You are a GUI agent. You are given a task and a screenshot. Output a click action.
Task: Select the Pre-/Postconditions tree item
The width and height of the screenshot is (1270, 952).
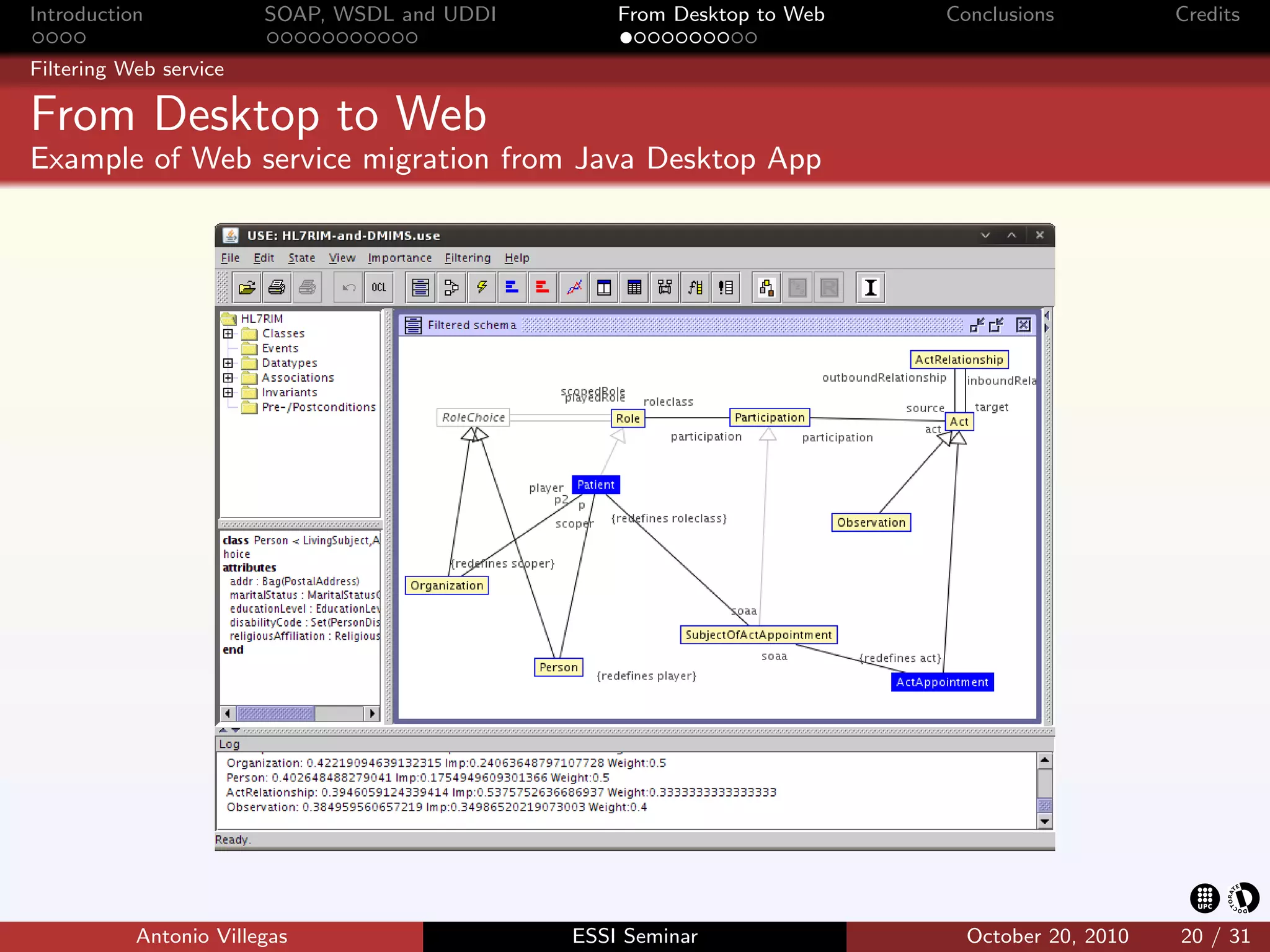[x=319, y=407]
